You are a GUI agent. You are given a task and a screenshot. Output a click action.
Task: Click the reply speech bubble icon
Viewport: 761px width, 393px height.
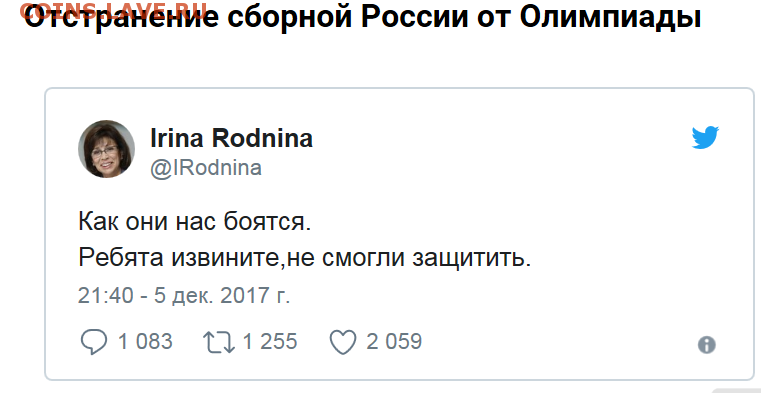point(94,343)
